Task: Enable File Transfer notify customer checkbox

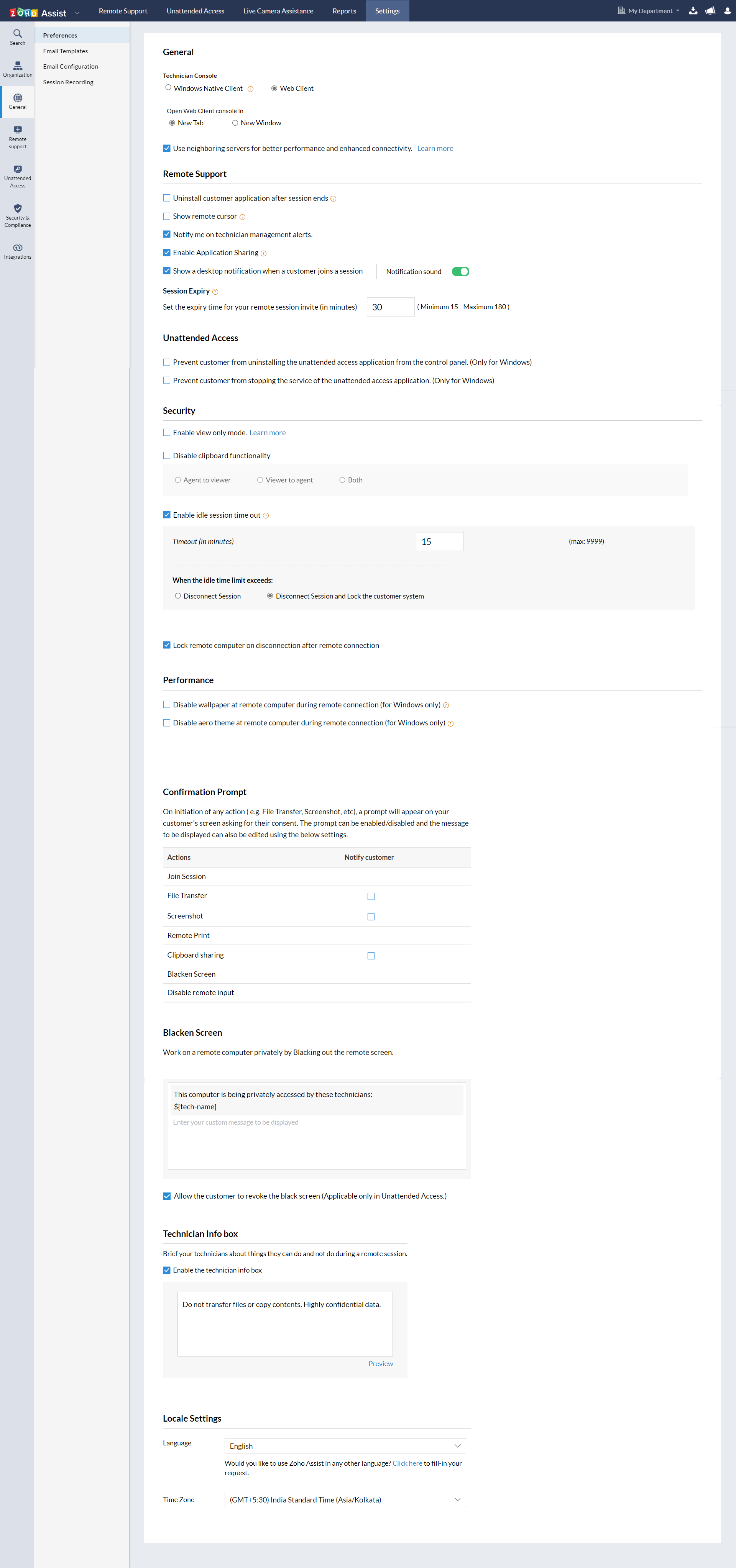Action: [x=371, y=896]
